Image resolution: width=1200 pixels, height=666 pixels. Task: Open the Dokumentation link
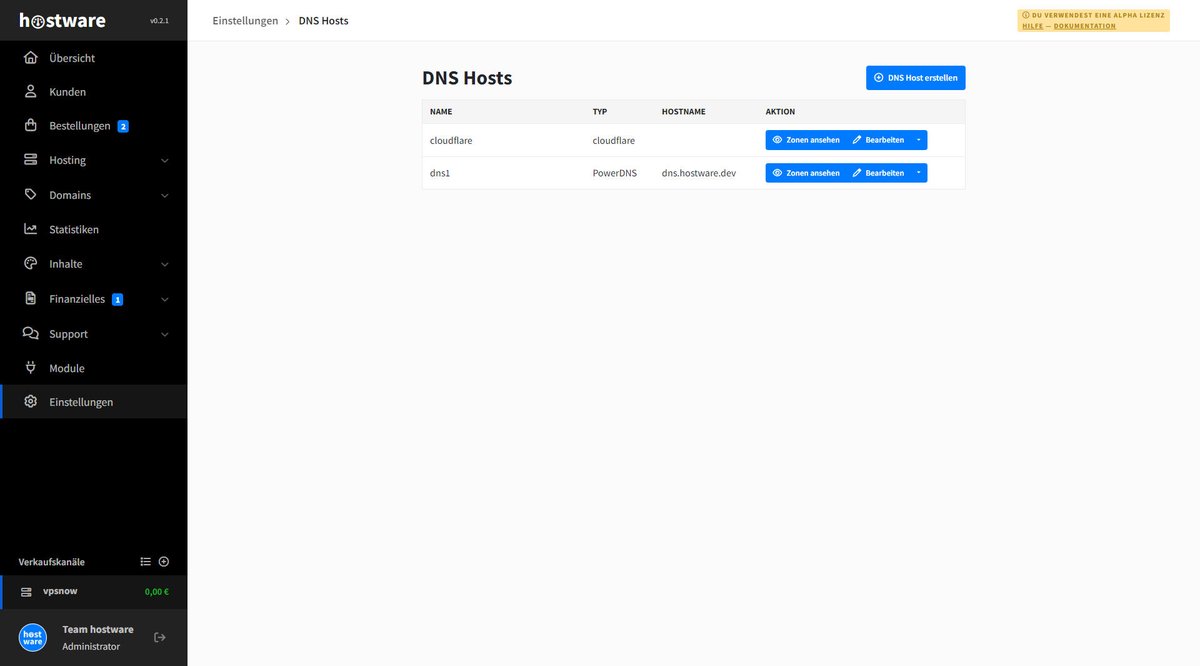pos(1085,26)
